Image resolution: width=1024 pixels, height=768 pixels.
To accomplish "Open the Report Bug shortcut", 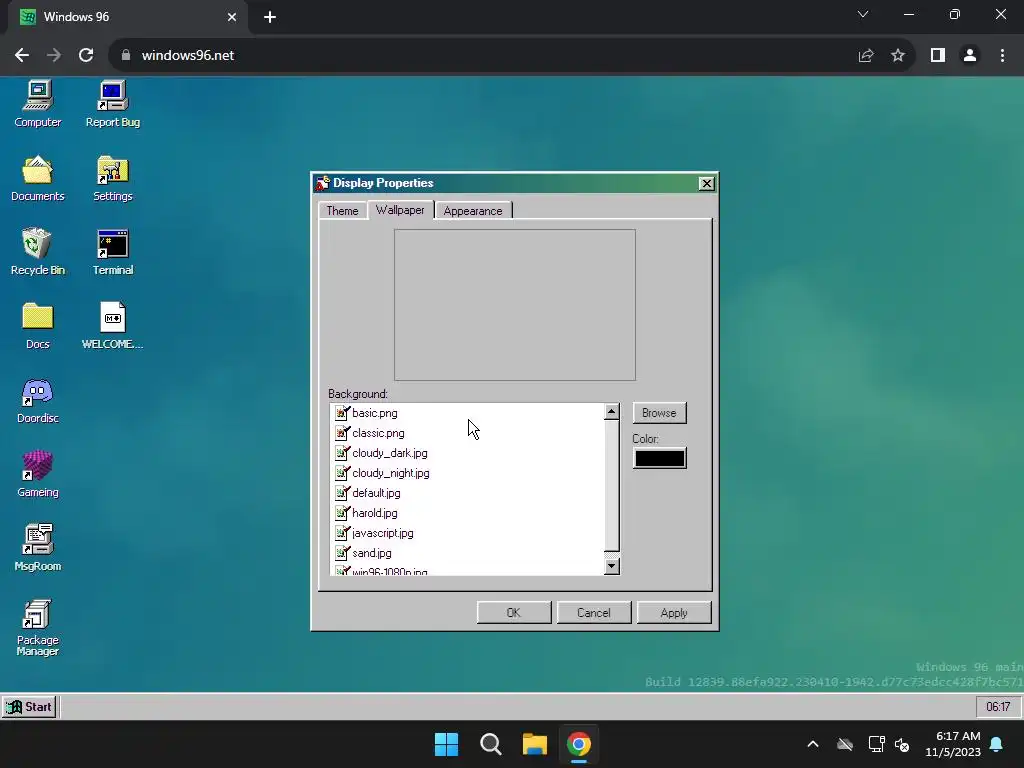I will [112, 103].
